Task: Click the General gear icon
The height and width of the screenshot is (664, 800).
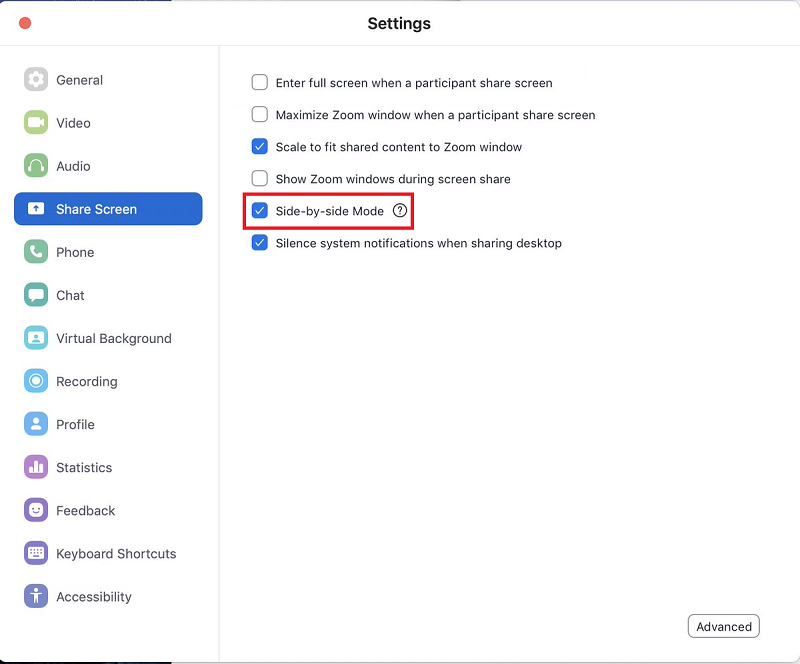Action: click(36, 80)
